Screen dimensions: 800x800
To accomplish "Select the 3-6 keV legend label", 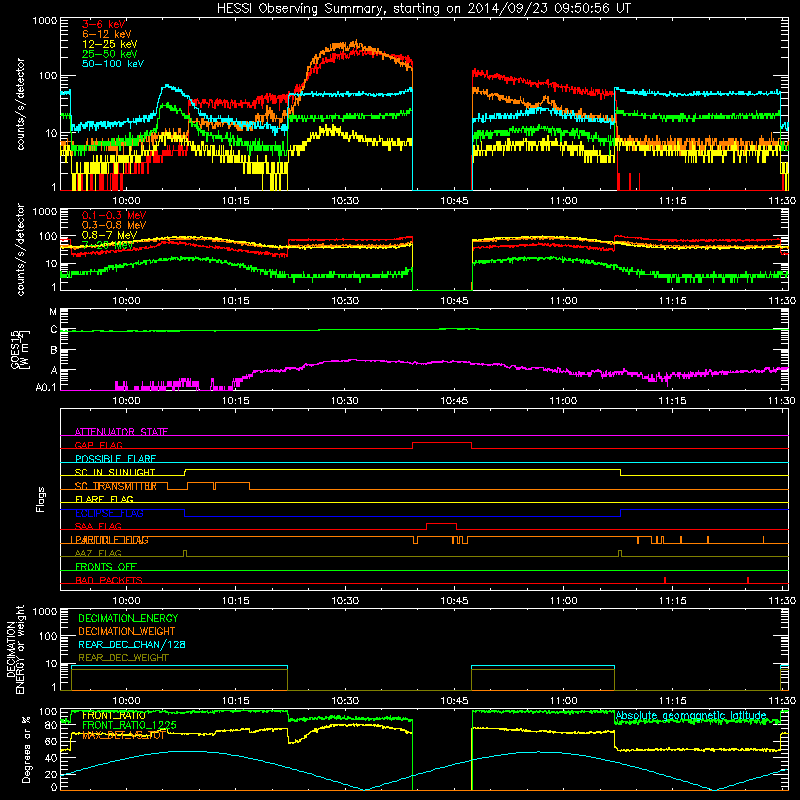I will (x=104, y=24).
